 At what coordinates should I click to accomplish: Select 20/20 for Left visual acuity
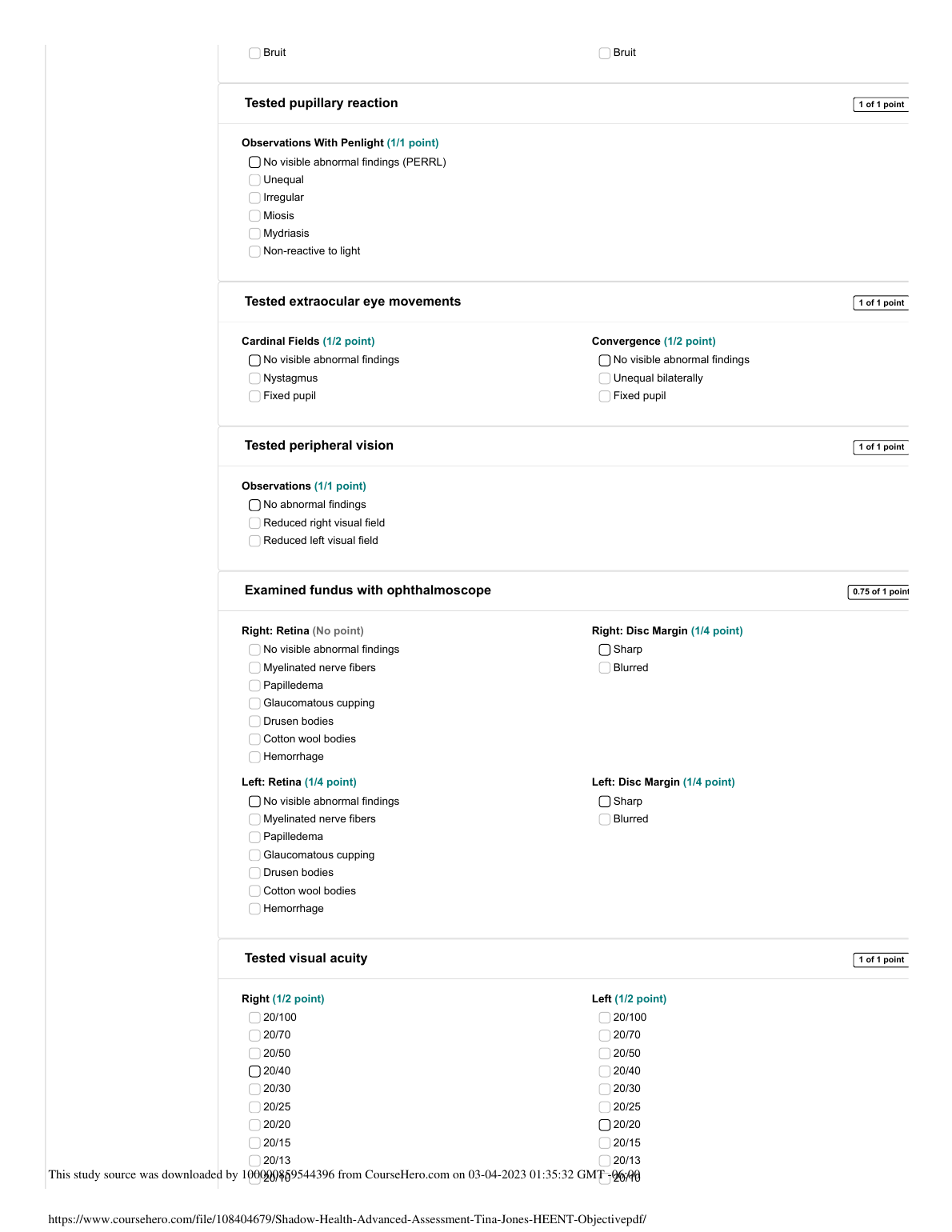605,1125
